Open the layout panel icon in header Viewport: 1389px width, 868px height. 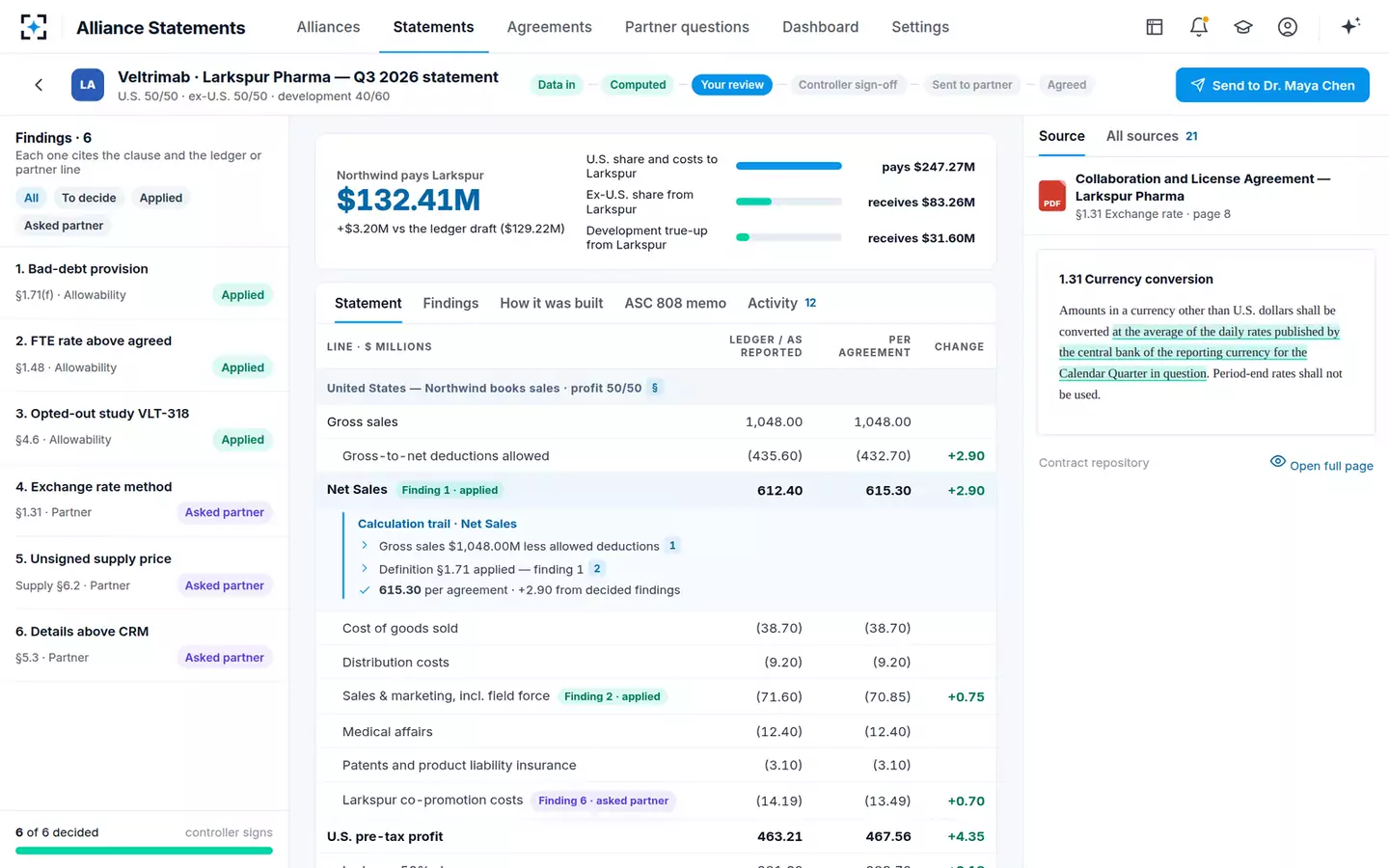click(x=1155, y=27)
